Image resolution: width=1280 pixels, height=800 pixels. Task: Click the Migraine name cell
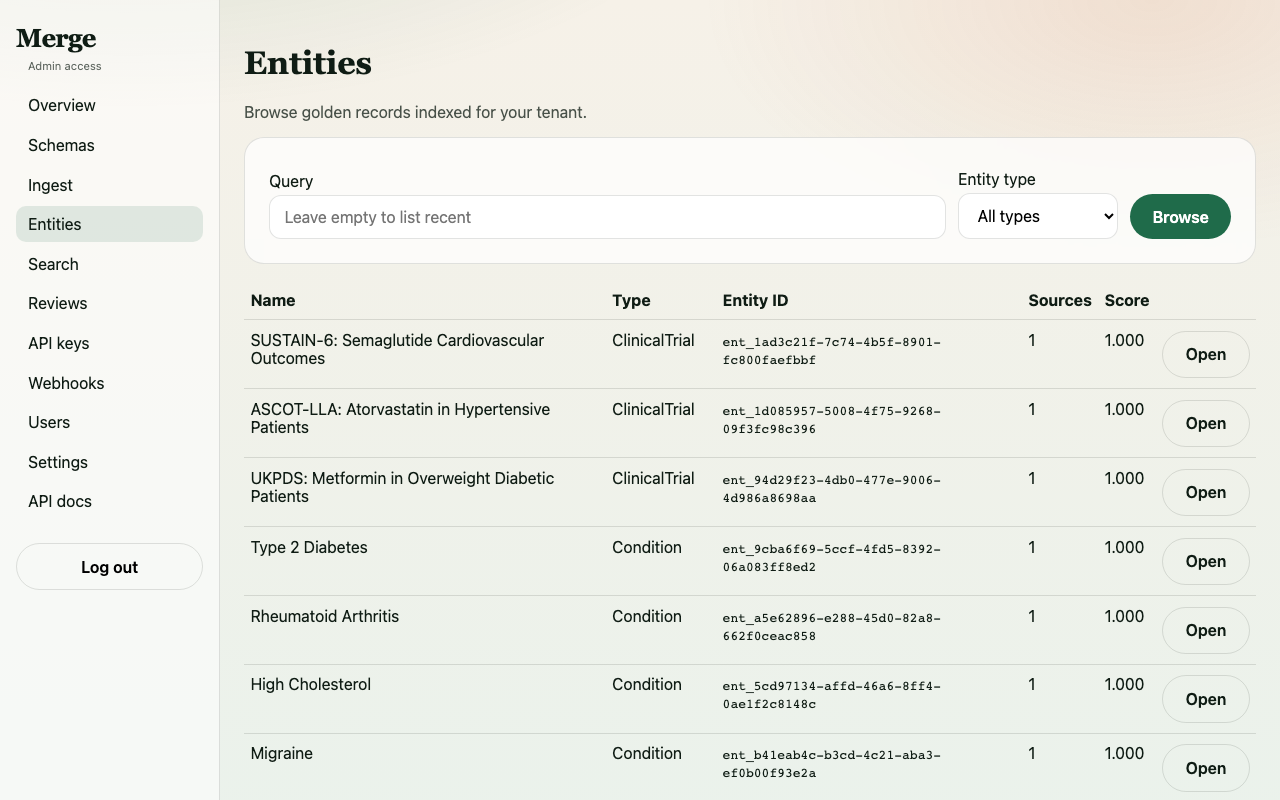281,753
